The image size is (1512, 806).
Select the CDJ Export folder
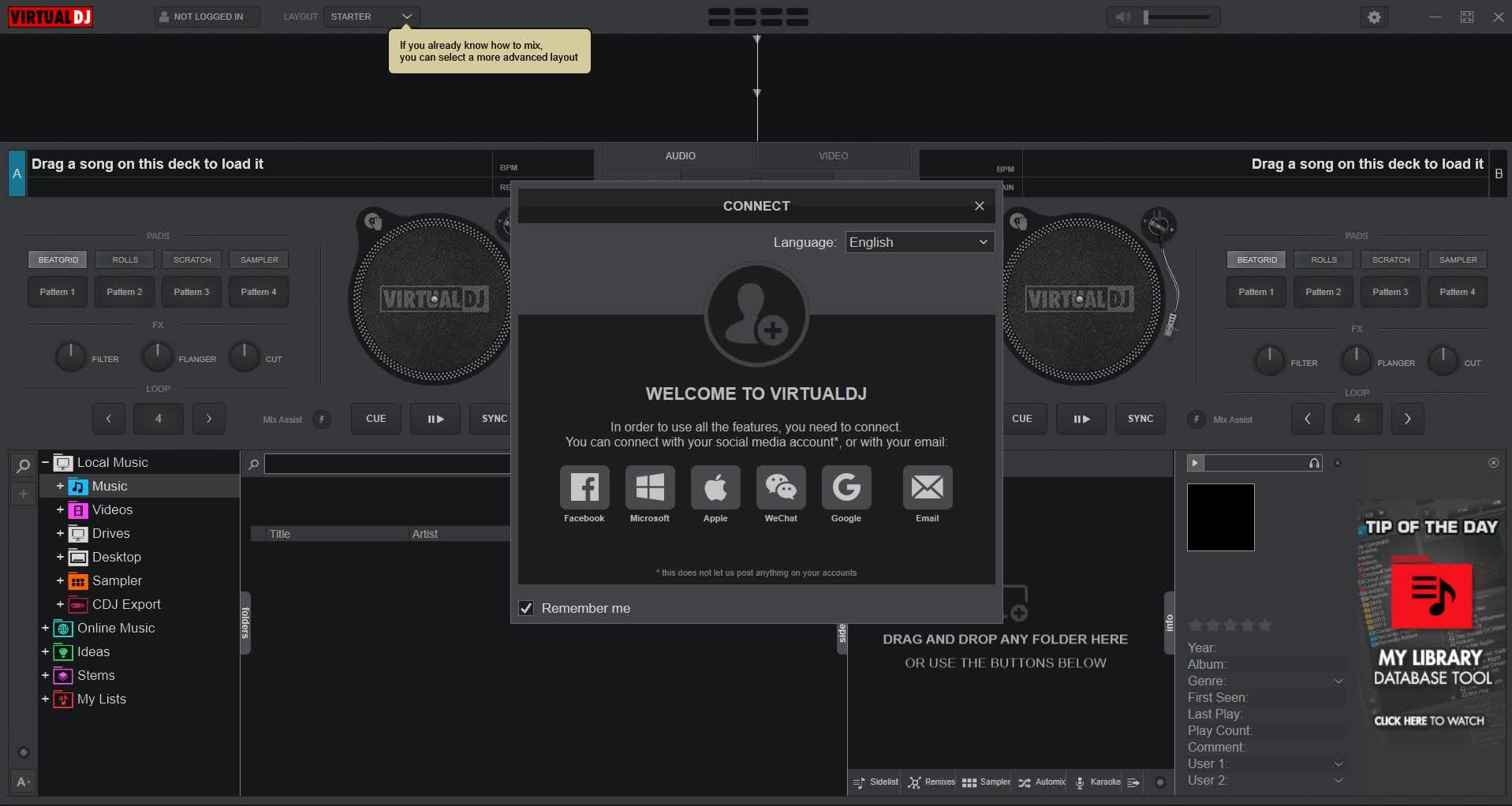pyautogui.click(x=126, y=605)
